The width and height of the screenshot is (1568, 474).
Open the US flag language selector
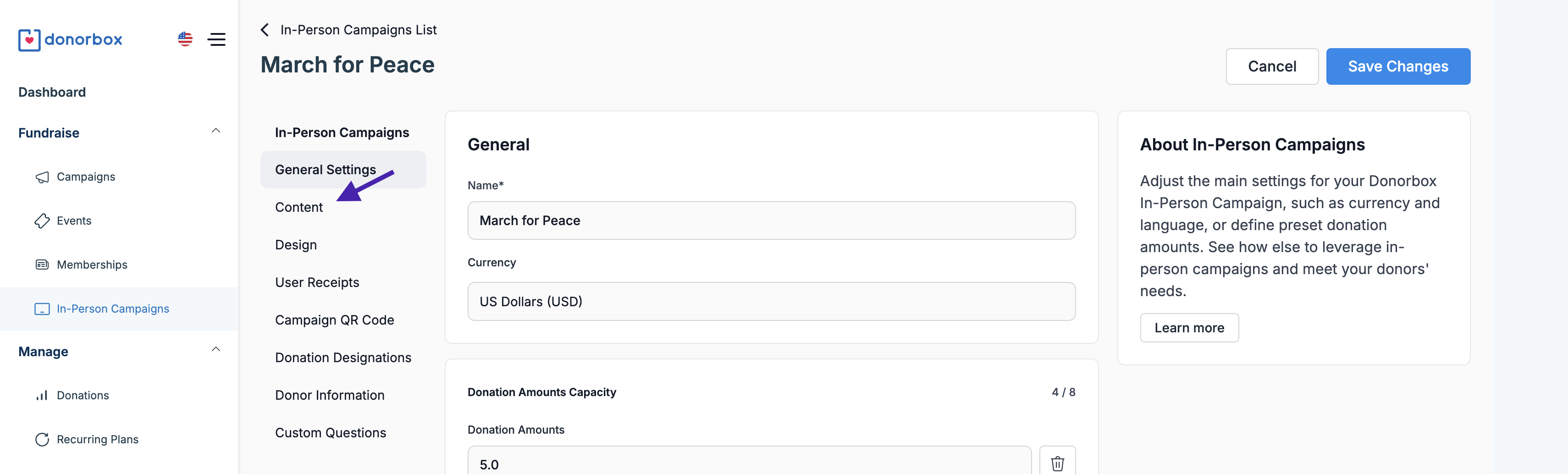point(185,39)
